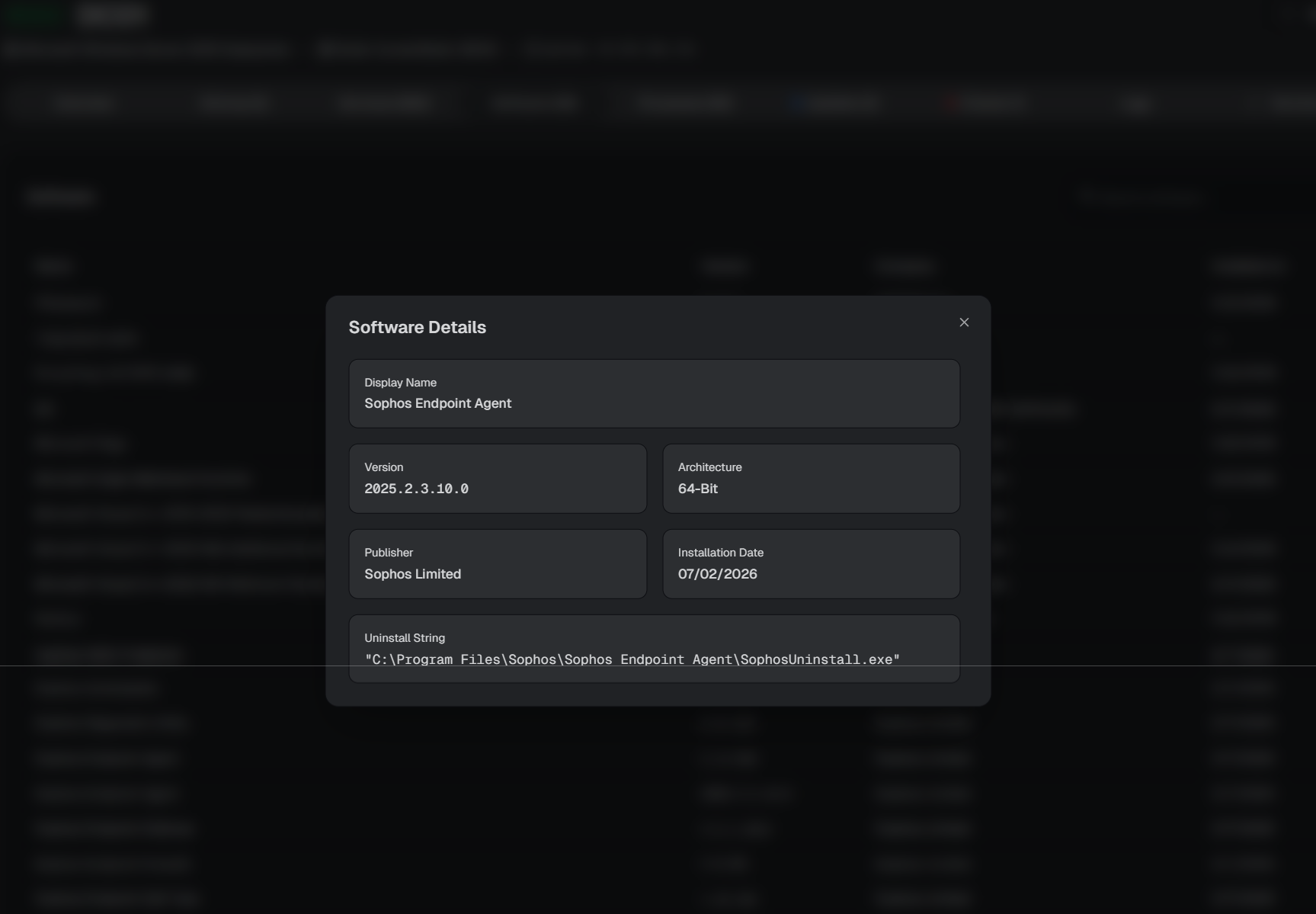Select the SophosUninstall.exe uninstall path
This screenshot has height=914, width=1316.
[x=632, y=659]
